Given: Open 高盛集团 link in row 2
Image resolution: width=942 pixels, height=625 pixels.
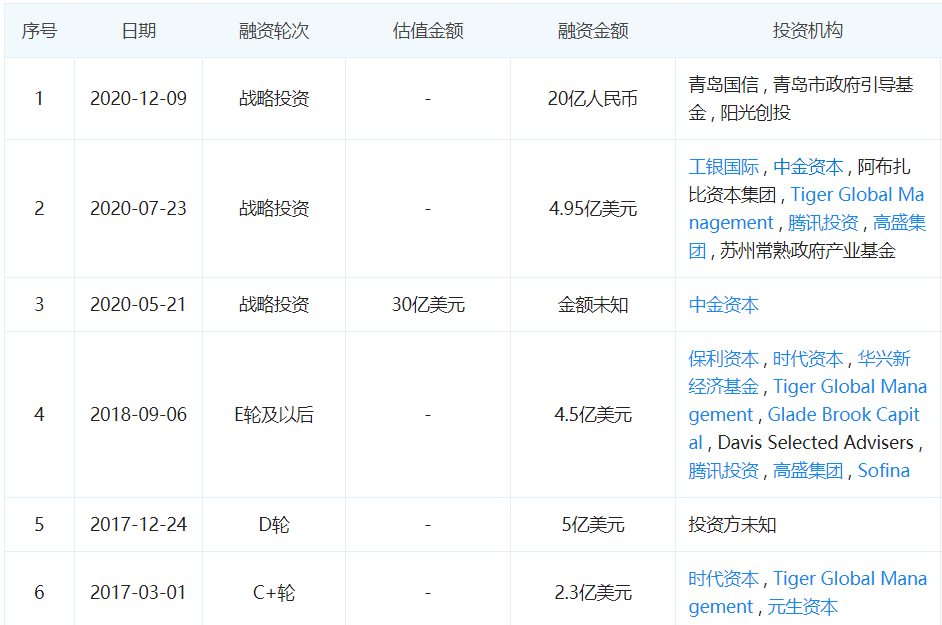Looking at the screenshot, I should point(899,222).
